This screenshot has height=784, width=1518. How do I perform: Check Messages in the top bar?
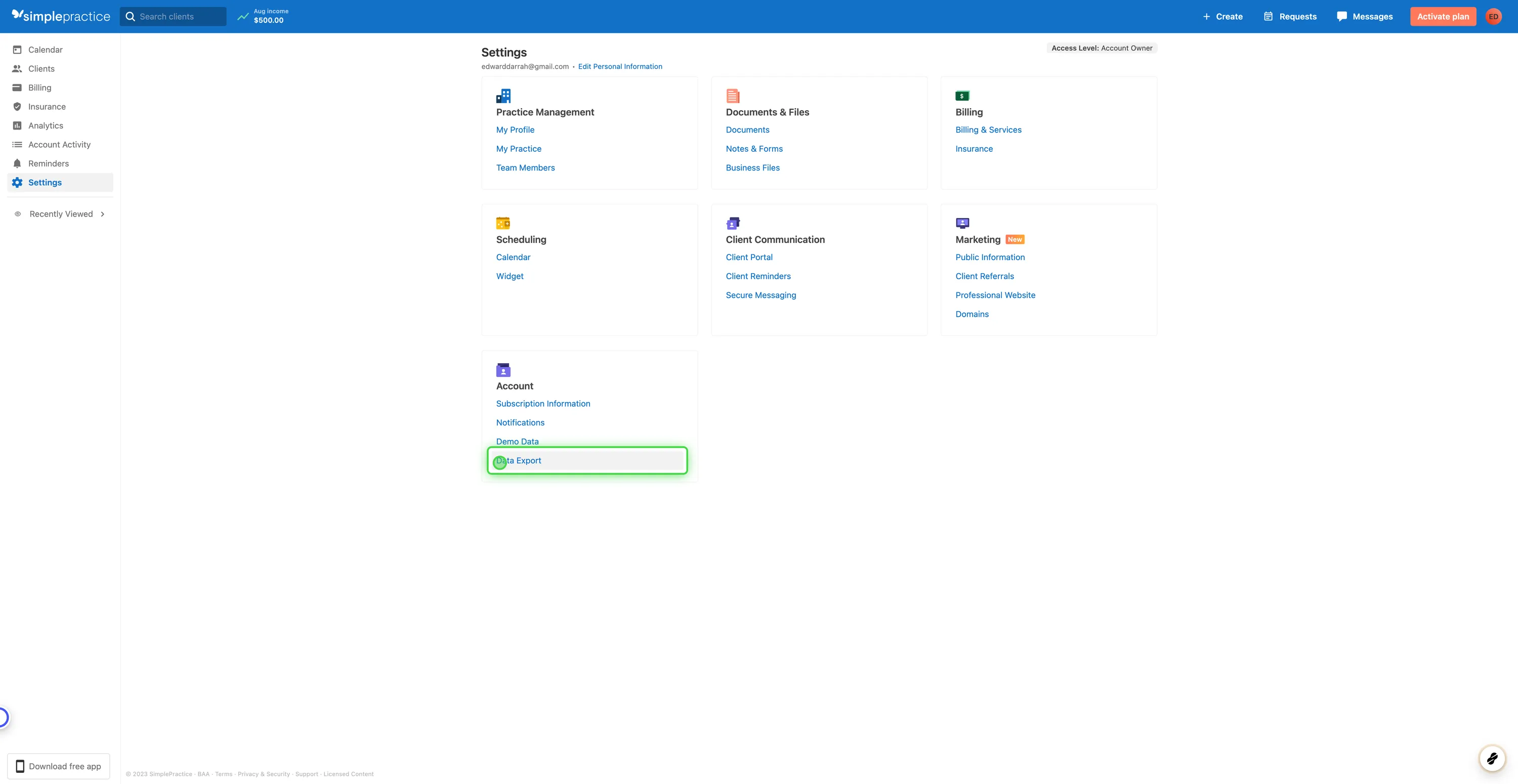tap(1364, 16)
